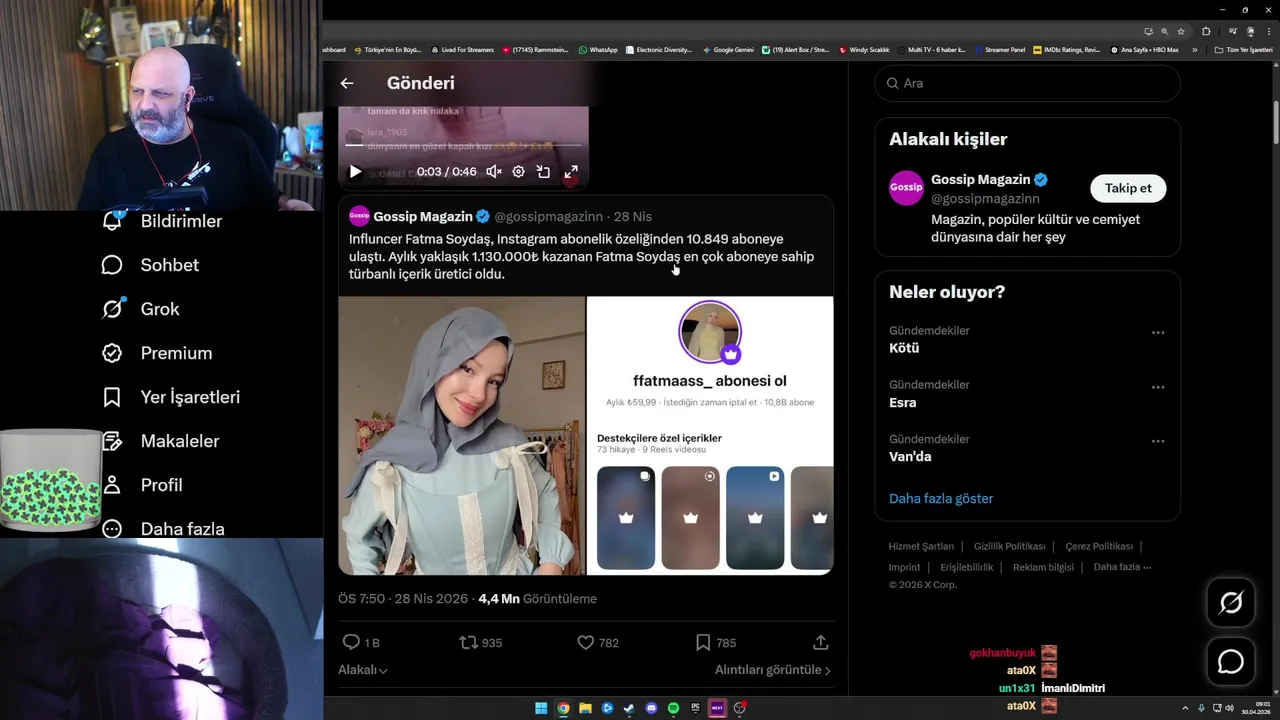Reply to the post (1 B)
Screen dimensions: 1280x720
pyautogui.click(x=361, y=642)
